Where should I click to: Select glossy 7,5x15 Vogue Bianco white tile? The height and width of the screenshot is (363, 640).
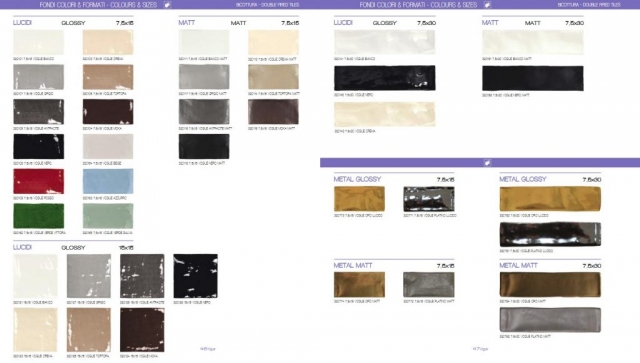(x=39, y=42)
